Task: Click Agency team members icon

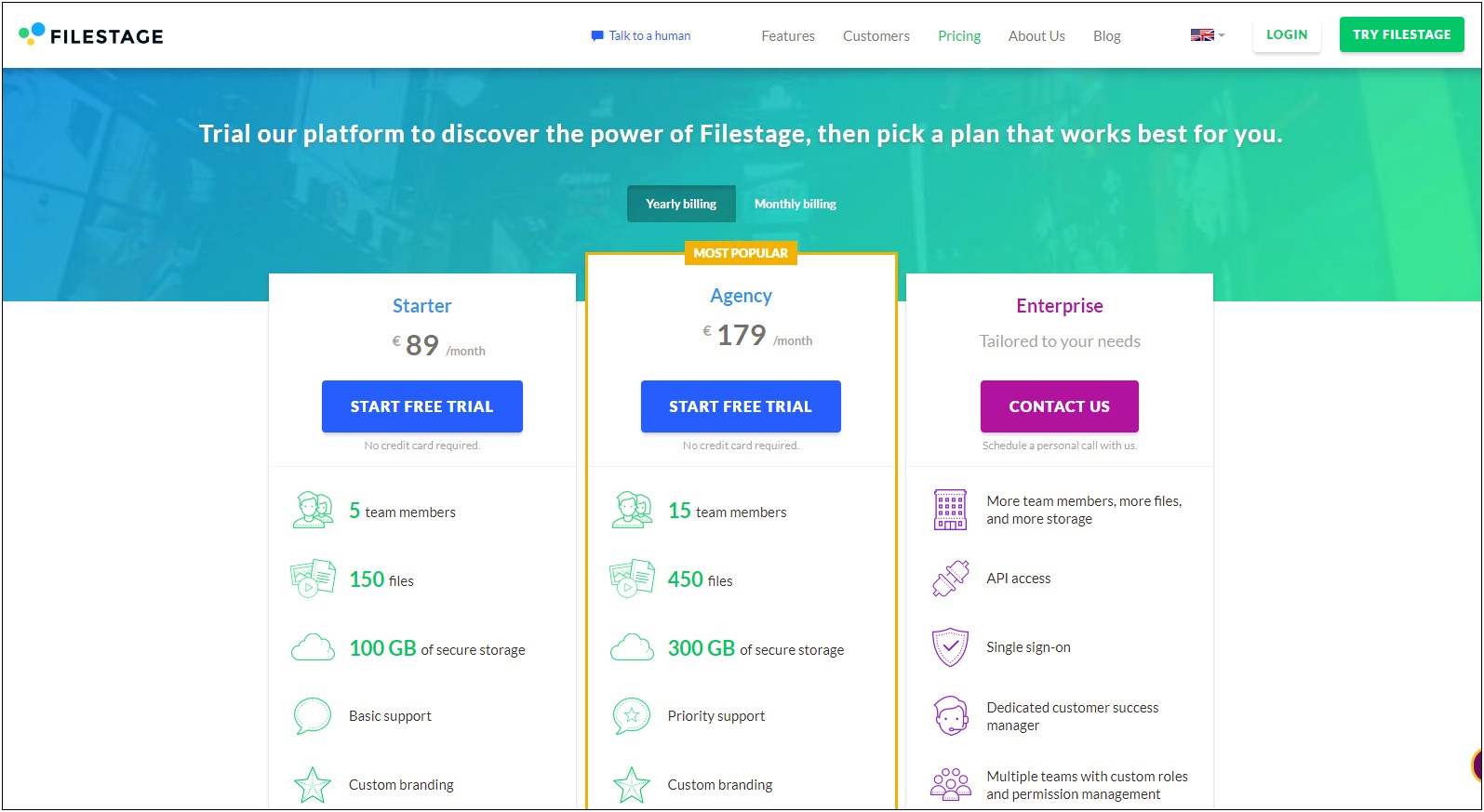Action: [632, 510]
